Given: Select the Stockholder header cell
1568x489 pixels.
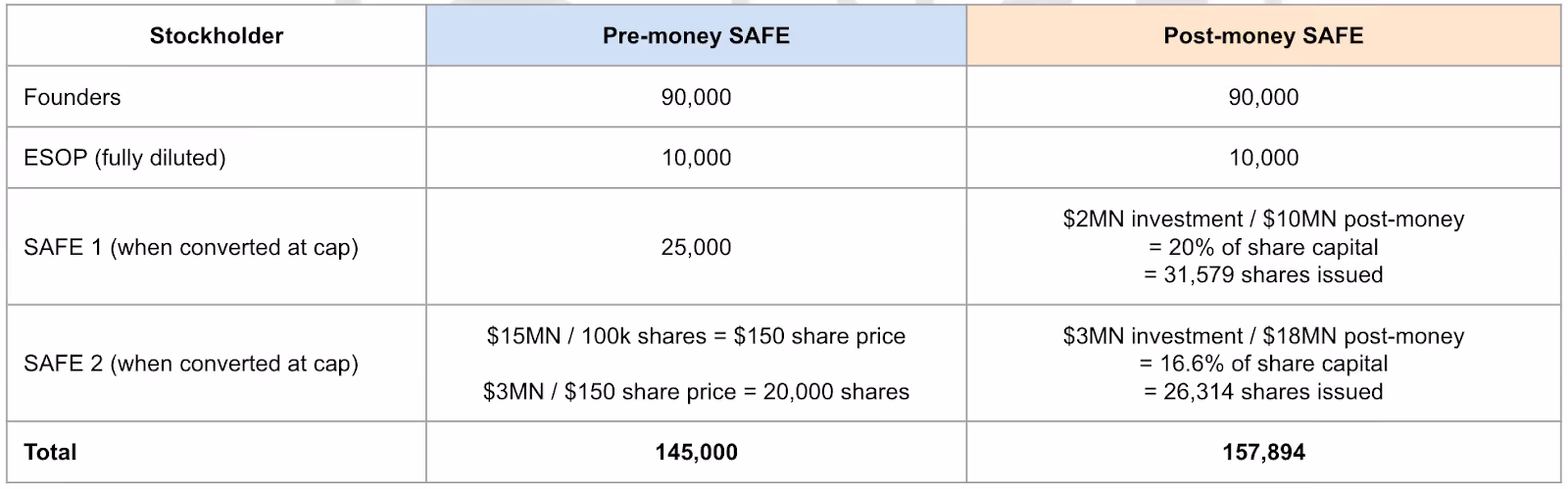Looking at the screenshot, I should click(217, 36).
